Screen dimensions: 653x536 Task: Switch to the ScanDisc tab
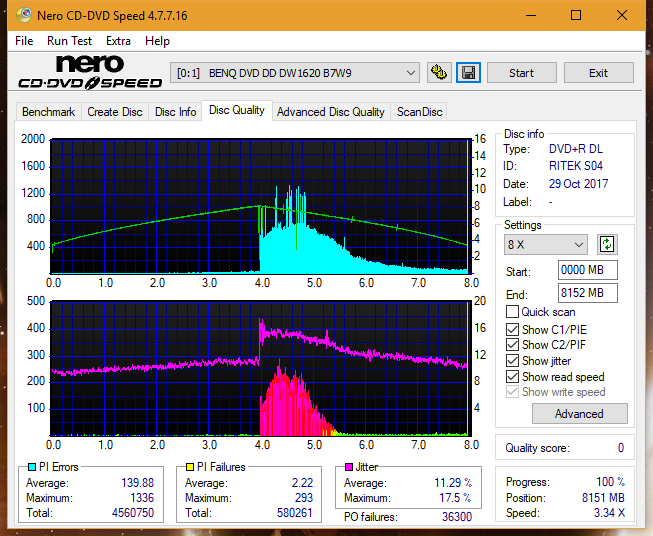point(419,112)
